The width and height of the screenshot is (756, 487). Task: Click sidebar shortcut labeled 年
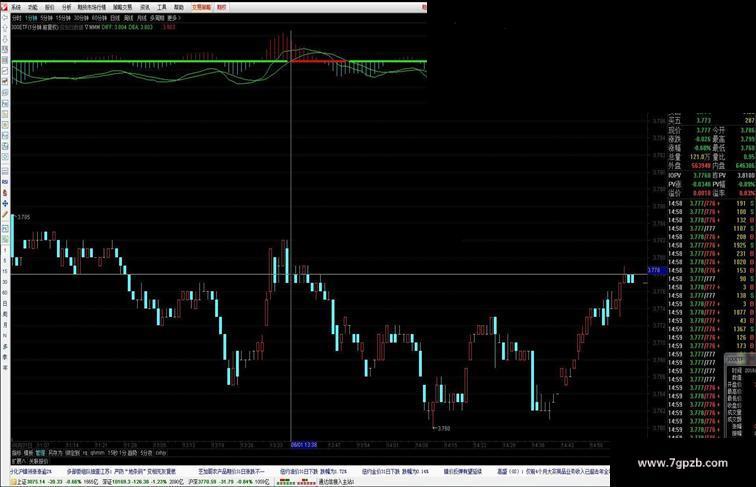tap(5, 367)
